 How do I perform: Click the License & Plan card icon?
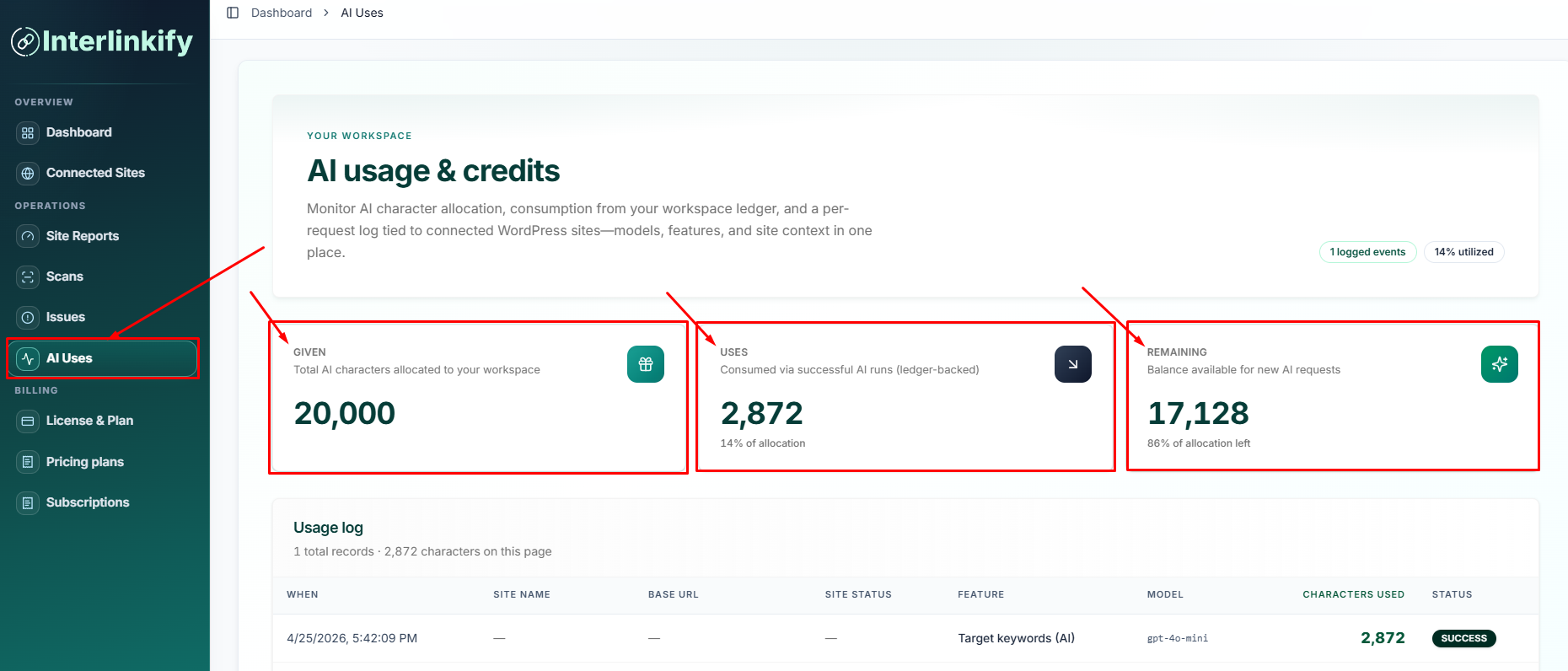pos(28,421)
